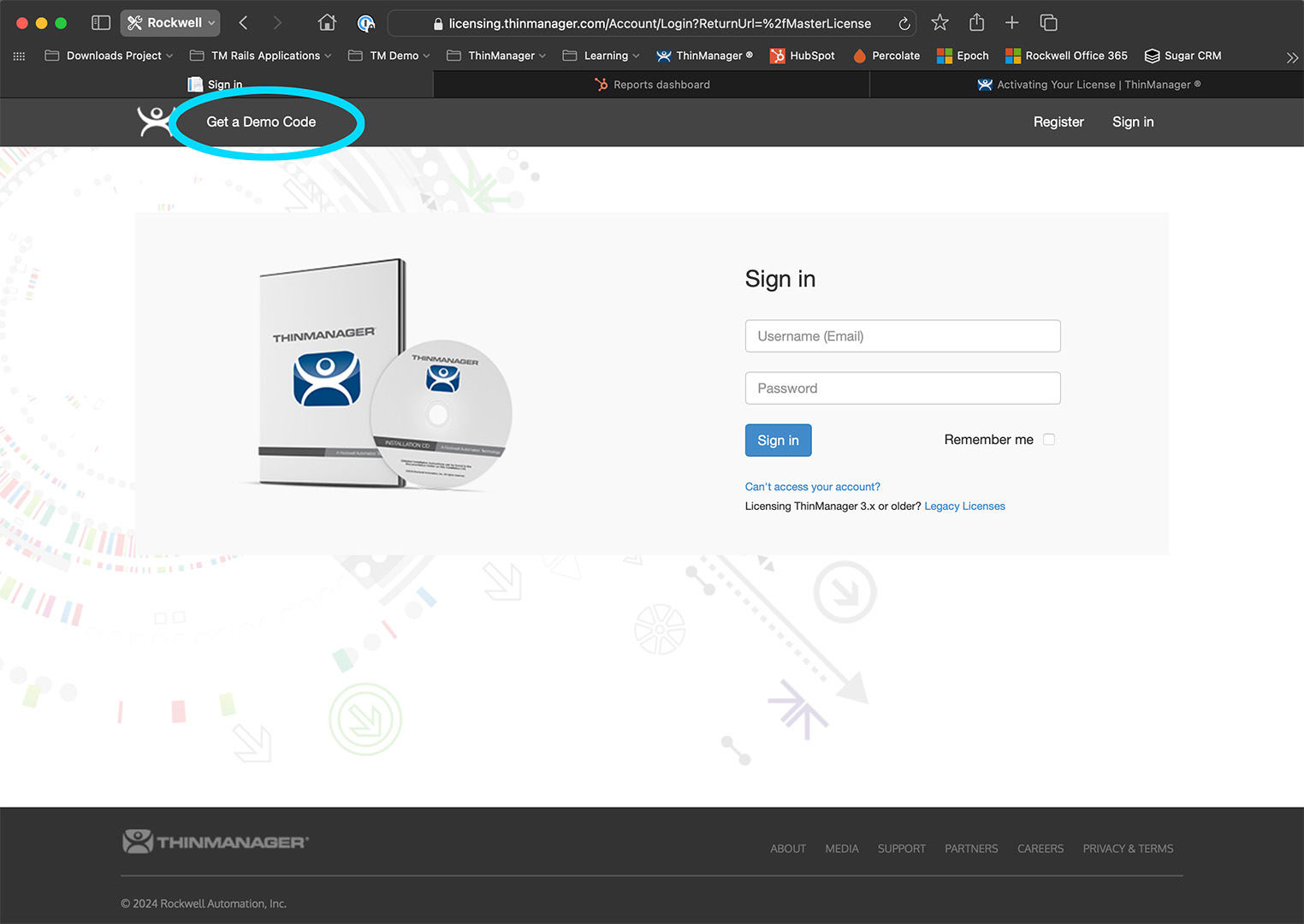1304x924 pixels.
Task: Open the Percolate bookmark
Action: point(886,56)
